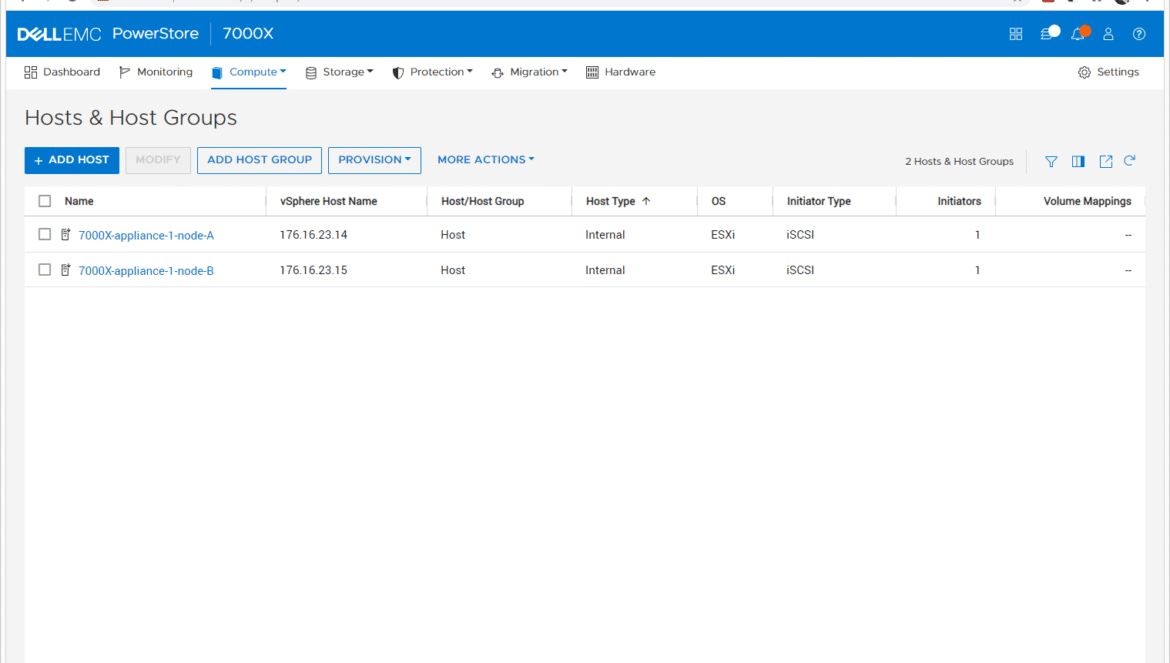The image size is (1170, 663).
Task: Open Settings from the navigation bar
Action: tap(1109, 72)
